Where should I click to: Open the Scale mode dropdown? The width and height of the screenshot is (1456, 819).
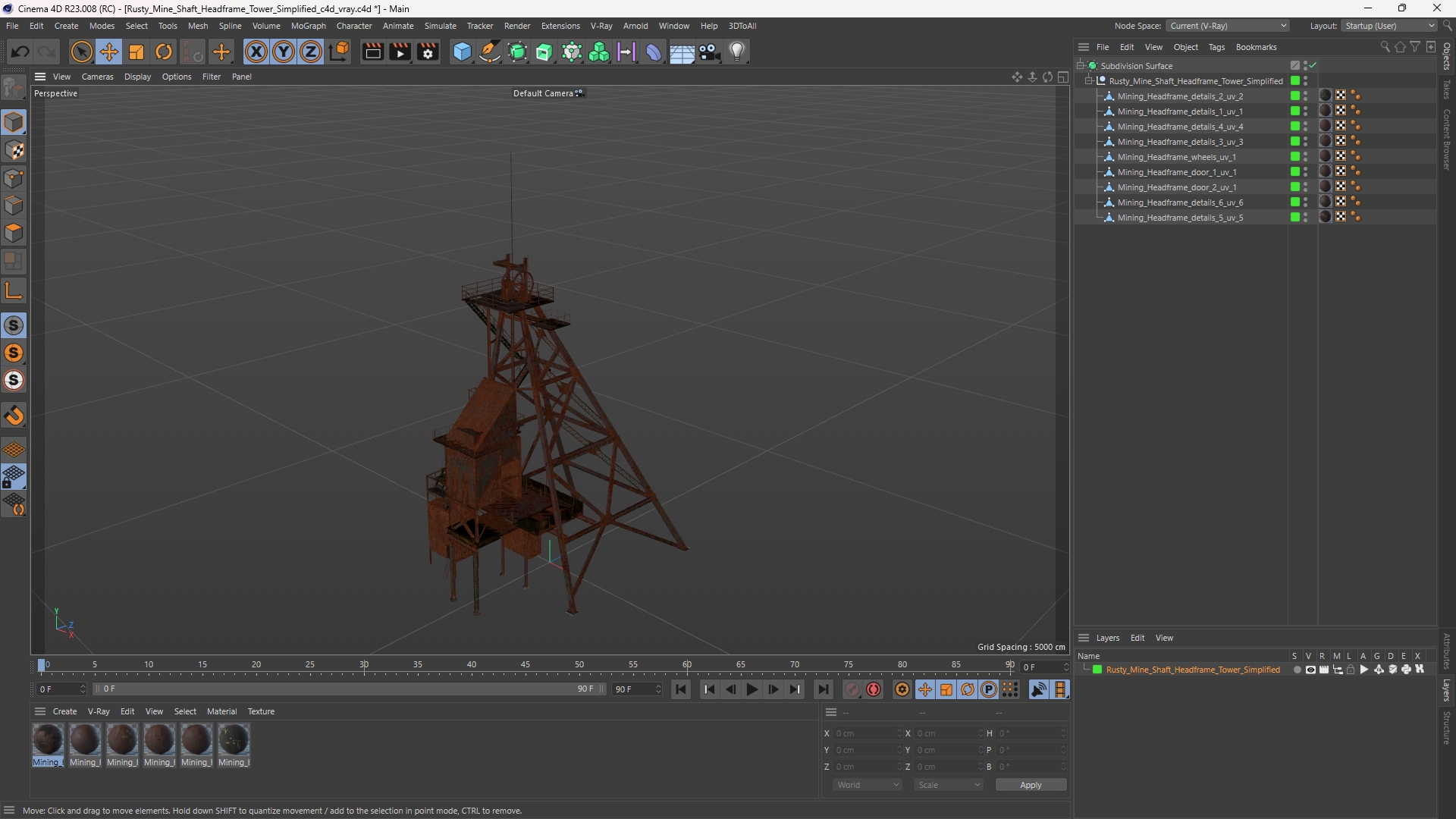click(x=948, y=785)
